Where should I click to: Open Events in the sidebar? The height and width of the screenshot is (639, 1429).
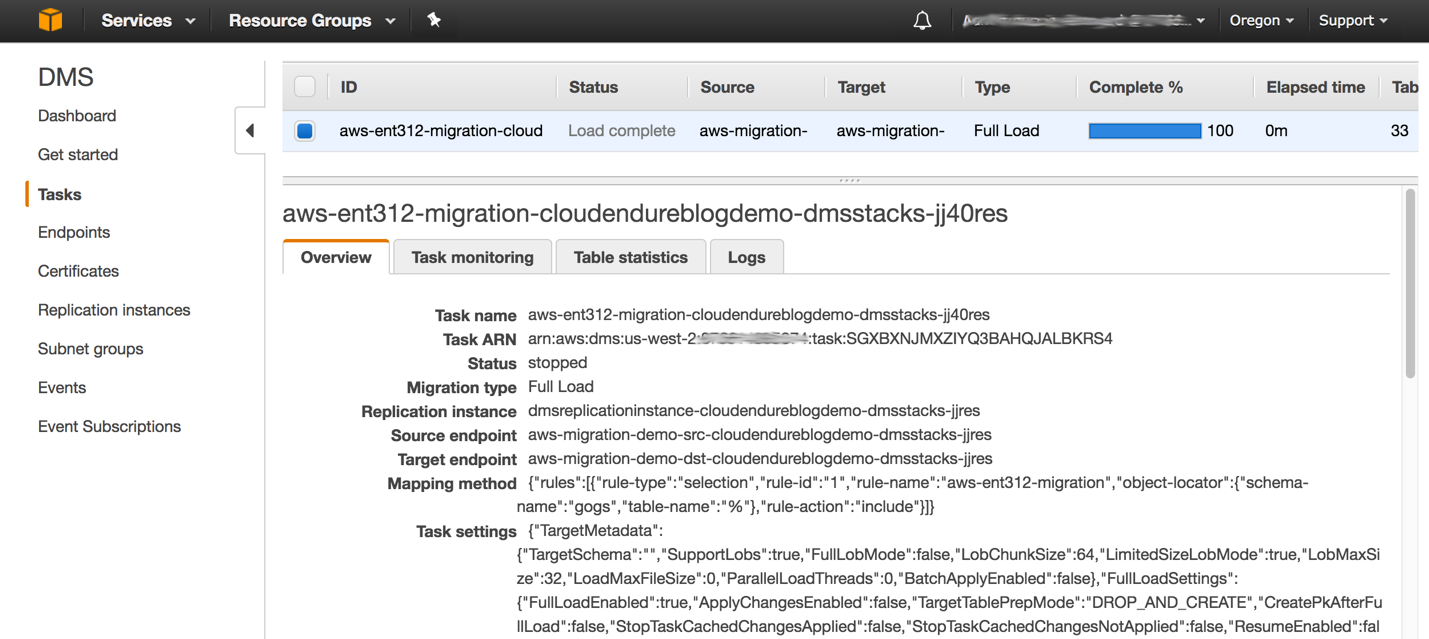click(62, 388)
